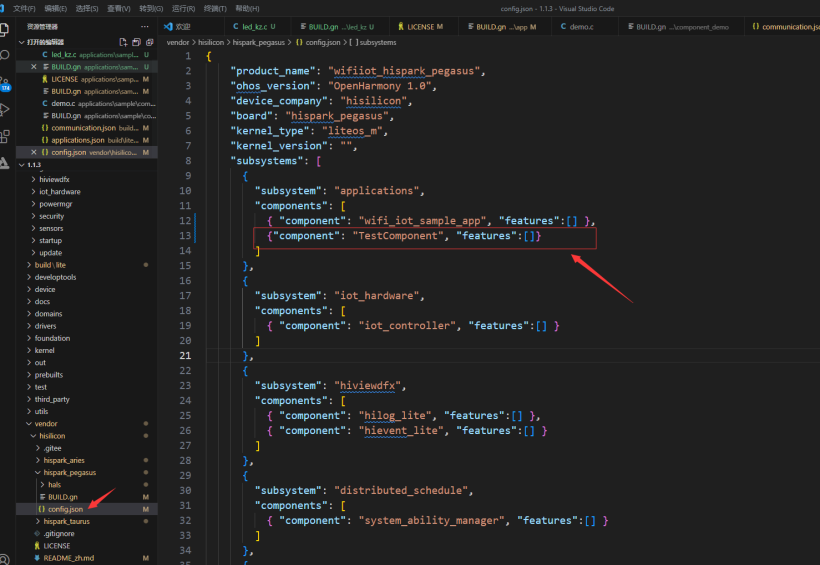The height and width of the screenshot is (565, 820).
Task: Open the 文件(F) menu
Action: tap(24, 8)
